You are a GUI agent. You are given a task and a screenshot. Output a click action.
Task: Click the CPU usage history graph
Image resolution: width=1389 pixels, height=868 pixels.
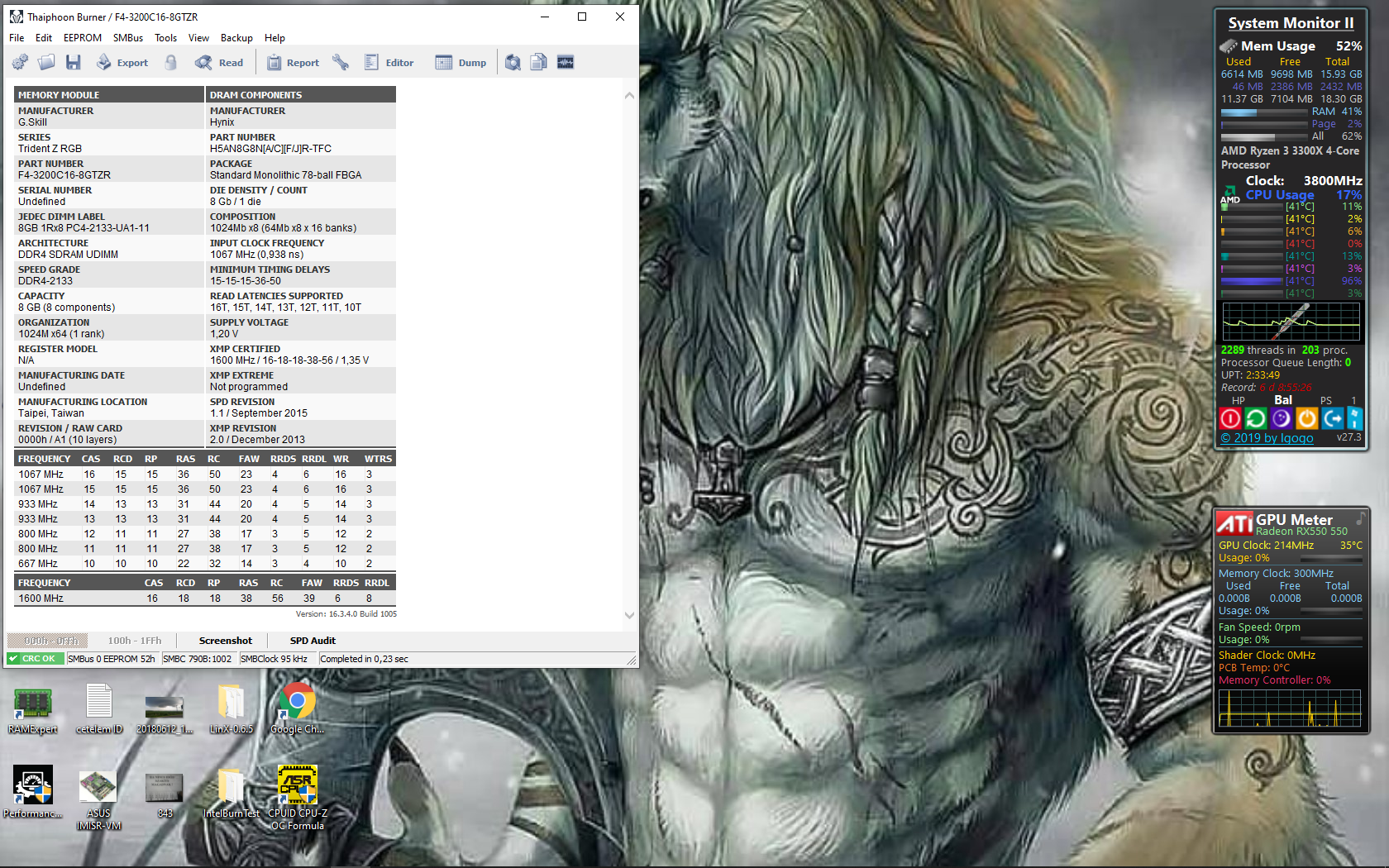(x=1291, y=321)
